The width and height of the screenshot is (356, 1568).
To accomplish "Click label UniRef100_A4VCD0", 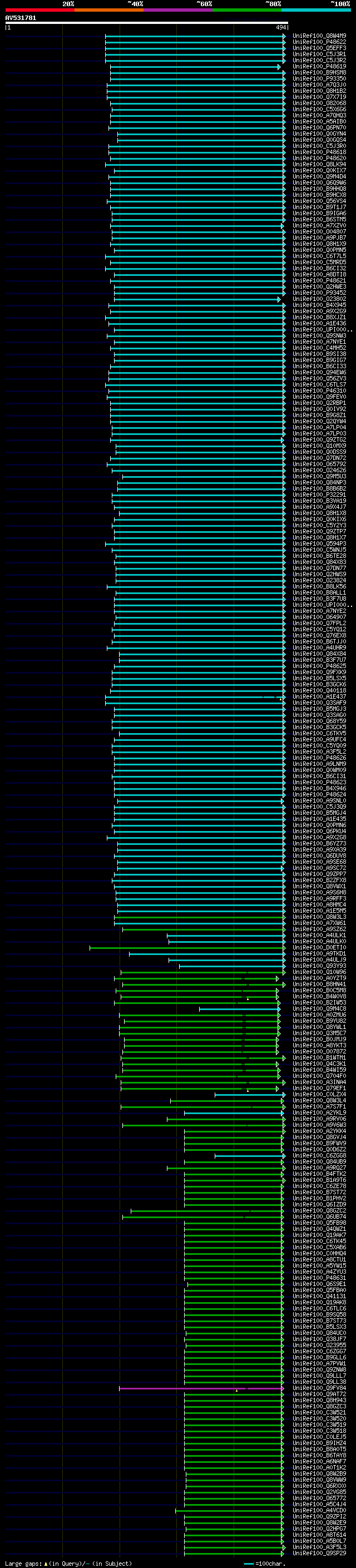I will click(x=319, y=1510).
